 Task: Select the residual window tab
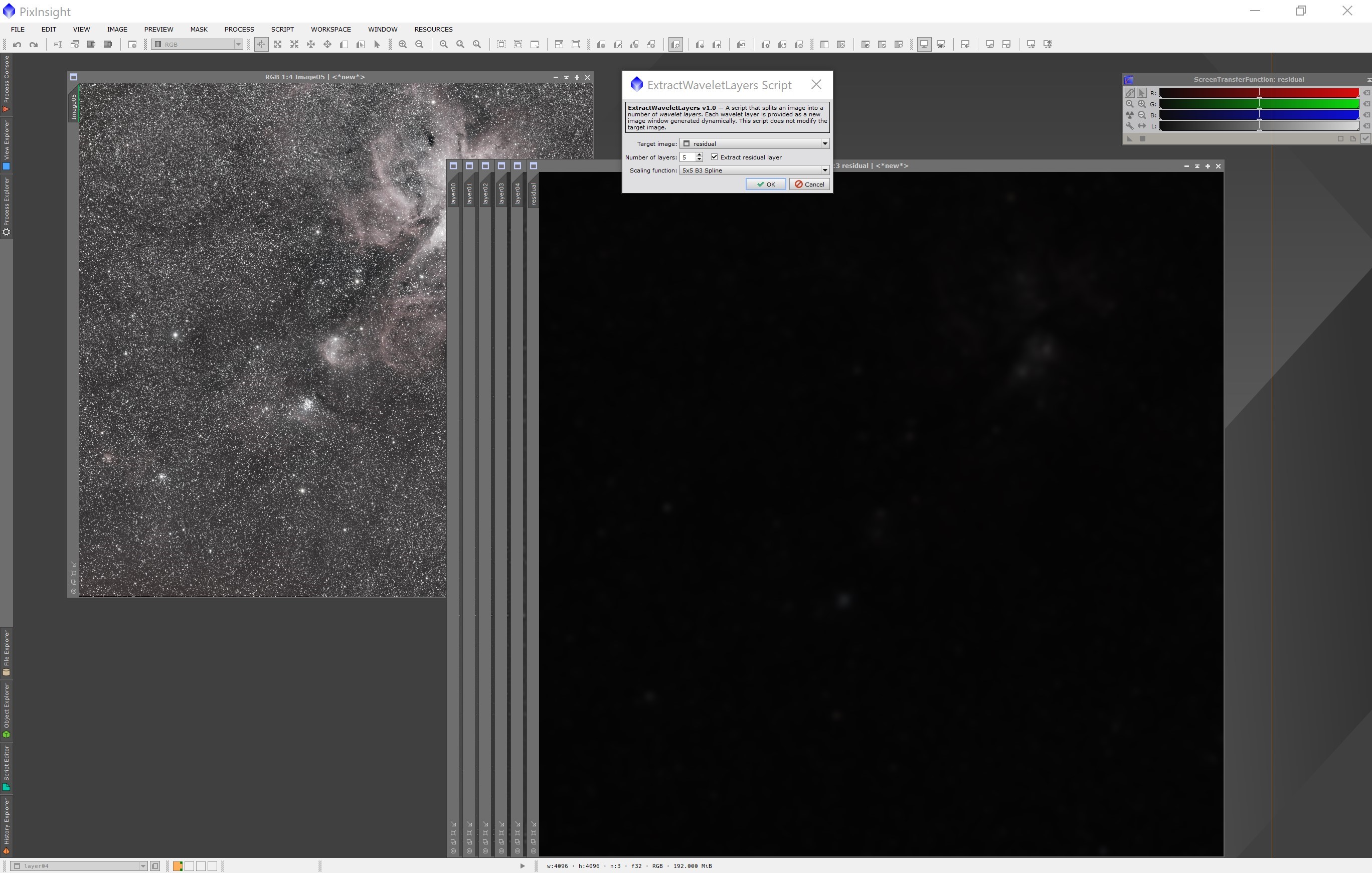[x=533, y=194]
